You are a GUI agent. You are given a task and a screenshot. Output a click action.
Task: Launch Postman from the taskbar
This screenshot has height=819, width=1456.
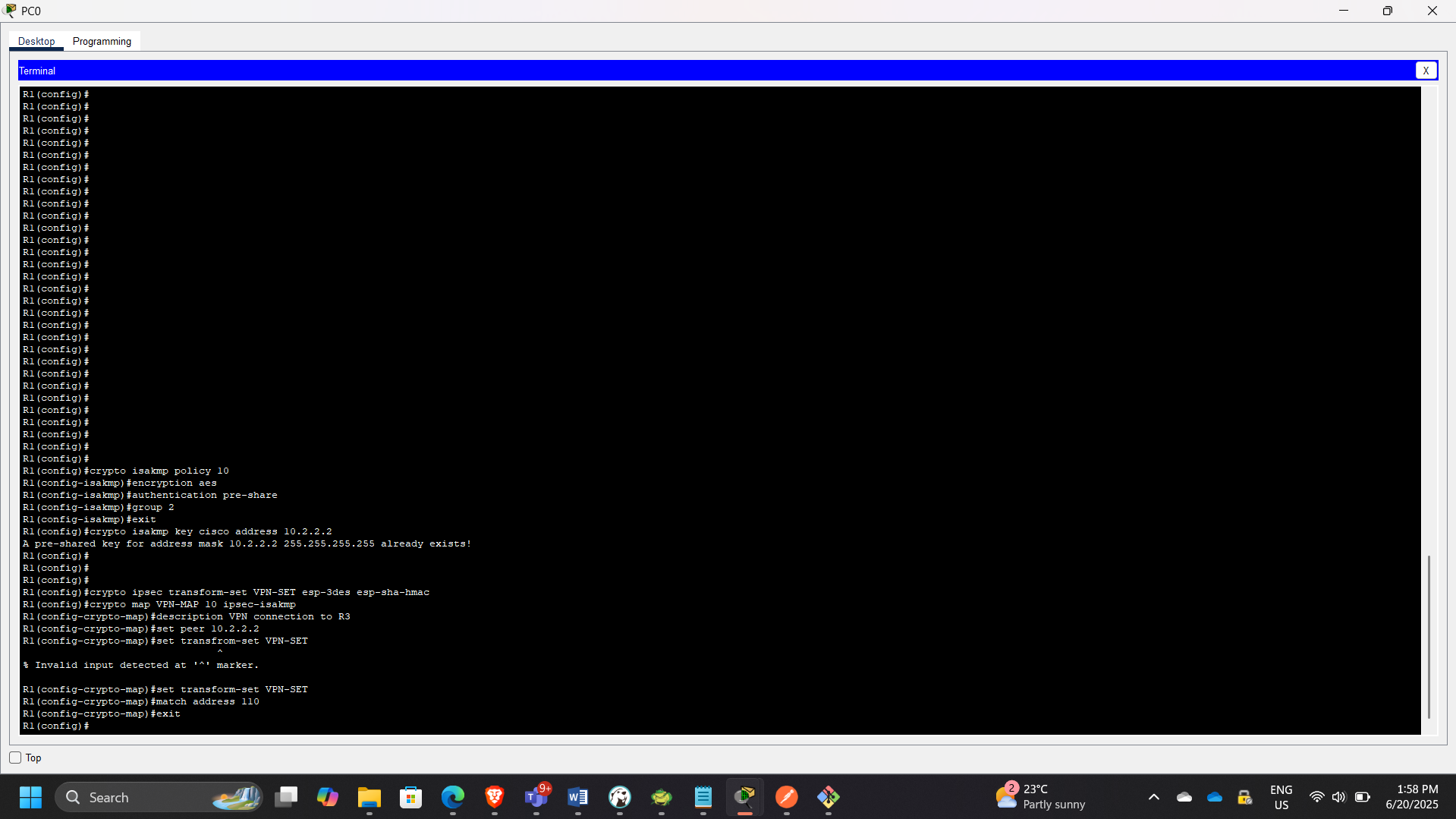(x=787, y=797)
